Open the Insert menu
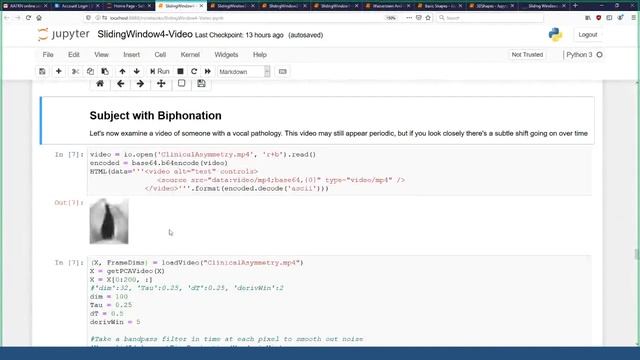The image size is (640, 360). [x=131, y=55]
